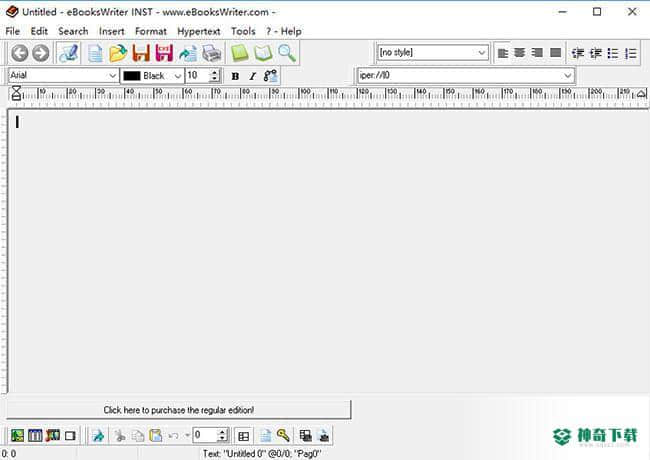Click the pink floppy Save As icon
This screenshot has width=650, height=460.
[164, 53]
